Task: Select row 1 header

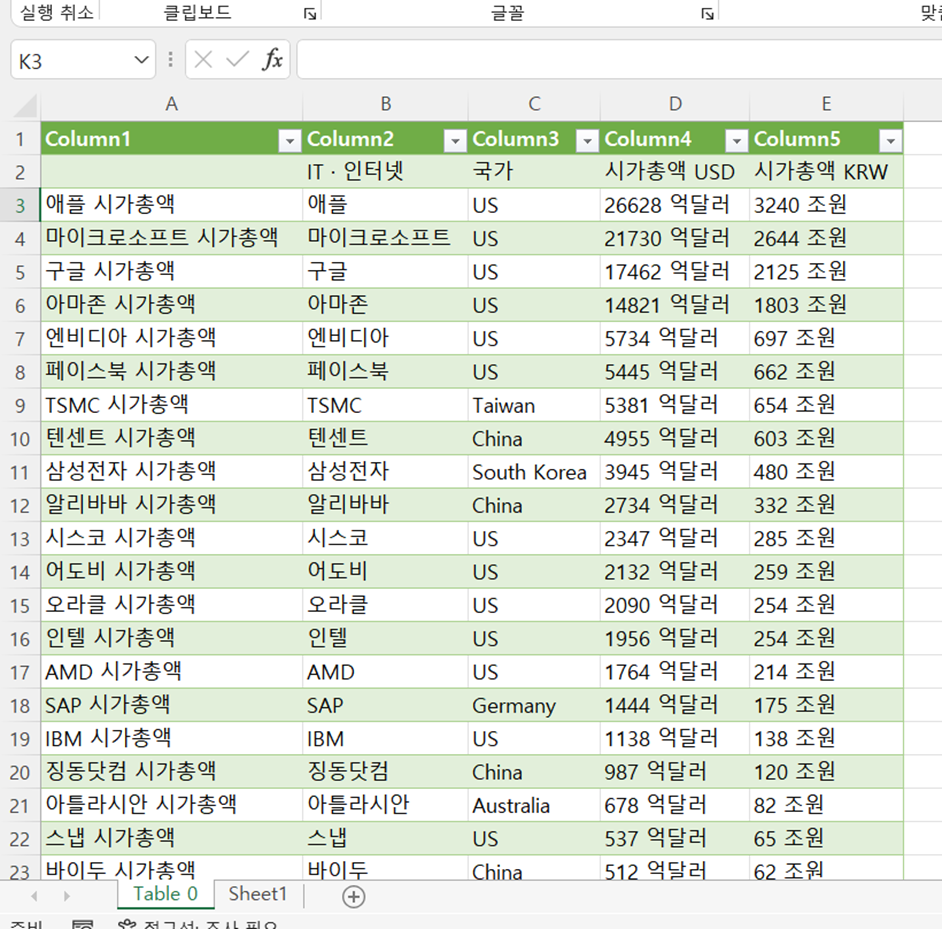Action: pos(20,139)
